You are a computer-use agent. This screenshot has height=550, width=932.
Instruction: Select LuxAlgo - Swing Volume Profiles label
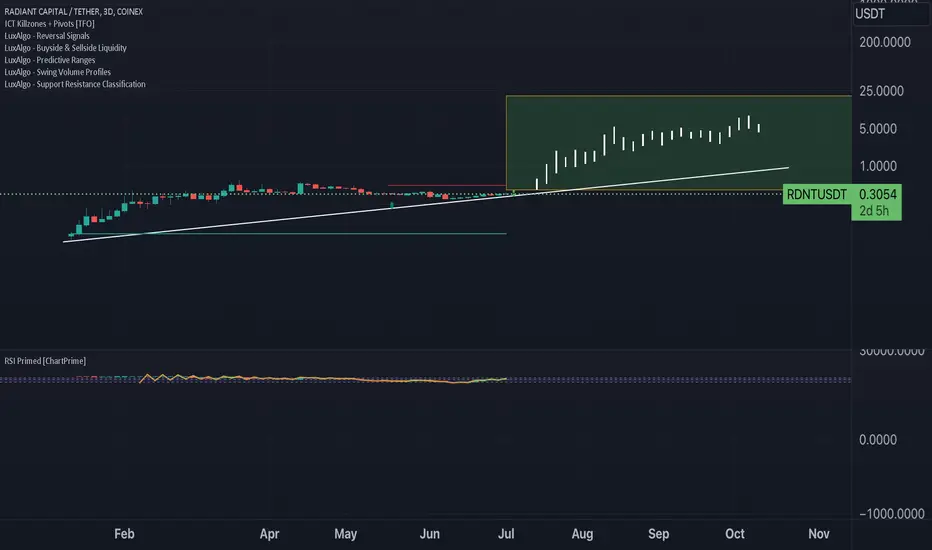pyautogui.click(x=57, y=72)
